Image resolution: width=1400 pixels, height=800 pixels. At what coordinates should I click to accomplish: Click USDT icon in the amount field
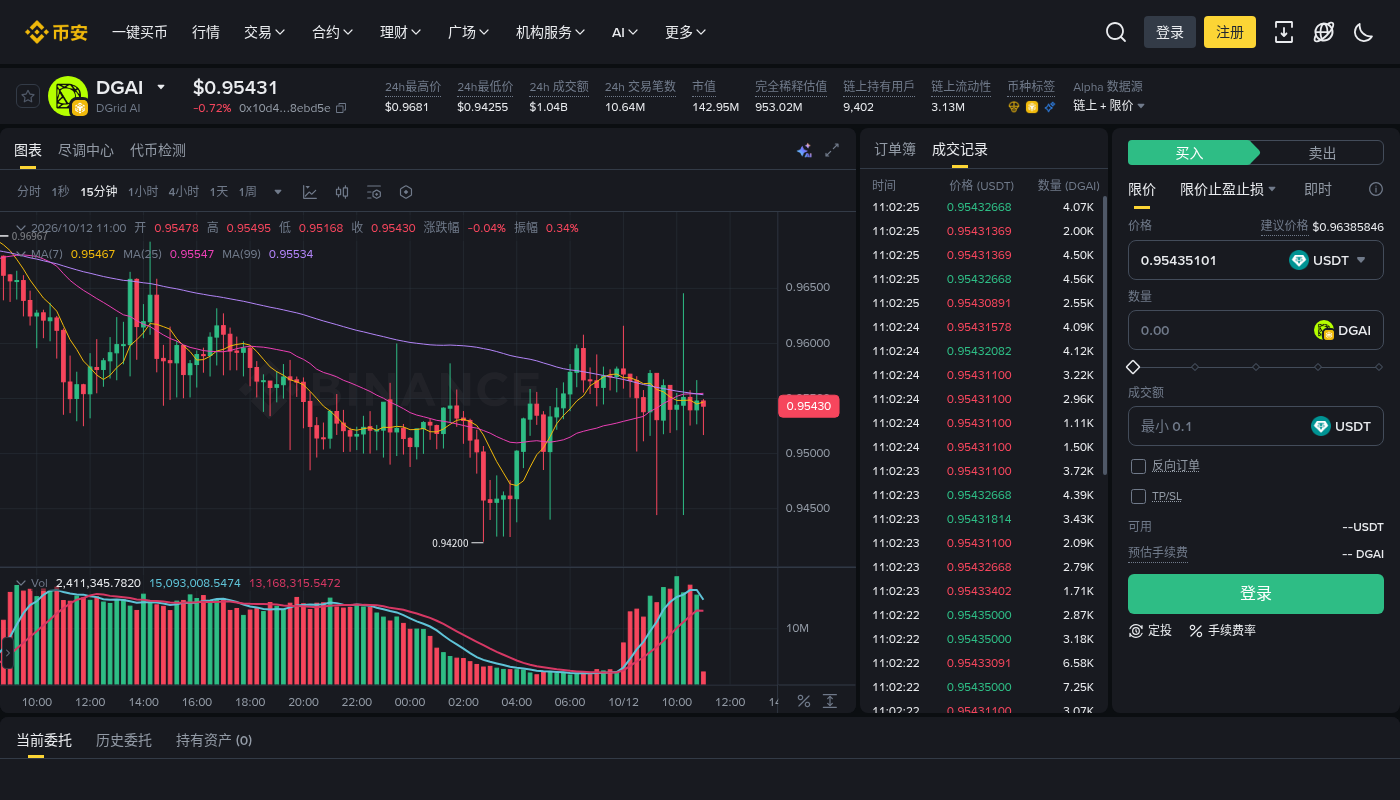[x=1321, y=426]
